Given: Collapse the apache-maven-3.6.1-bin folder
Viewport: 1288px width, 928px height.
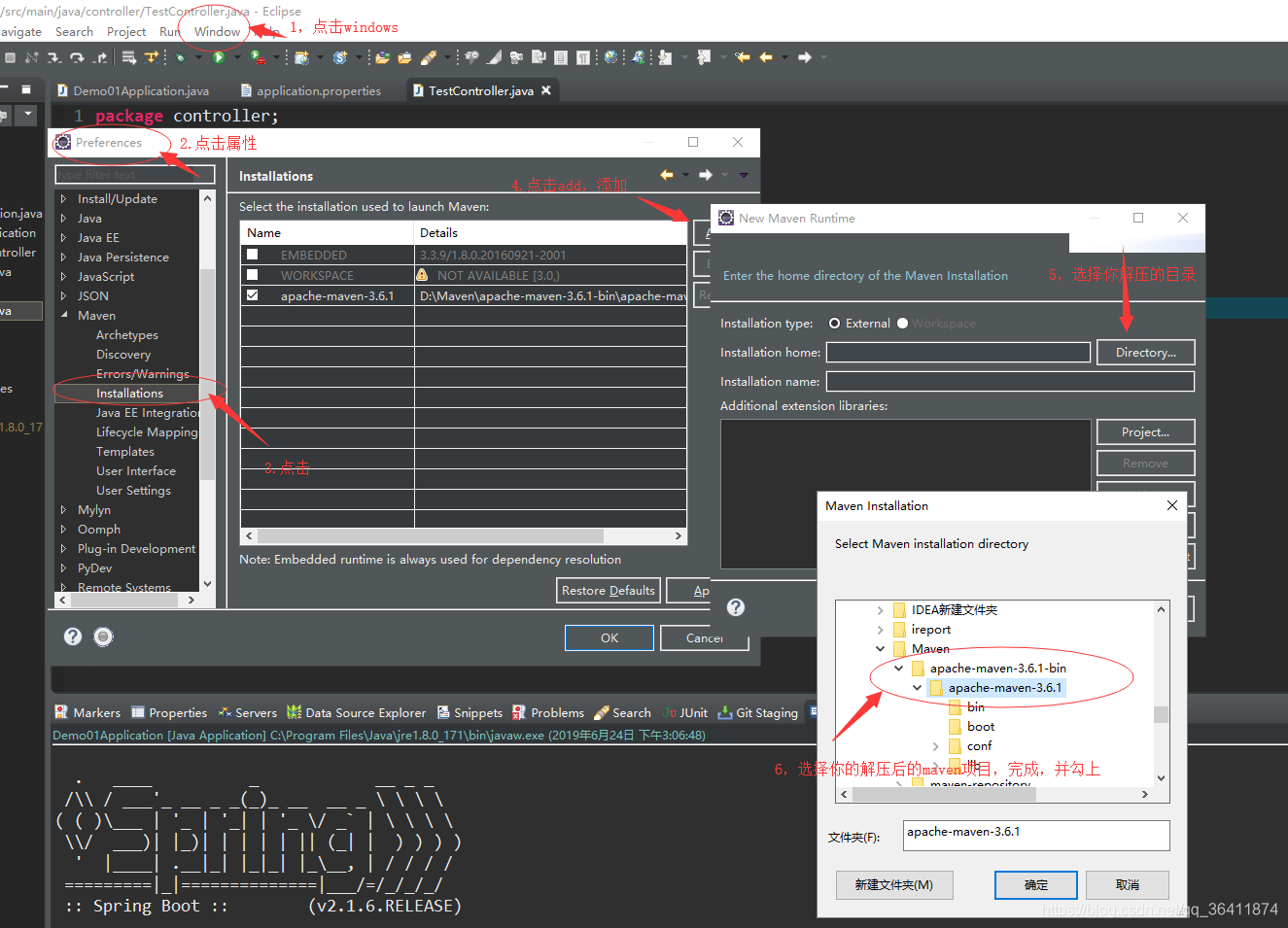Looking at the screenshot, I should click(899, 669).
